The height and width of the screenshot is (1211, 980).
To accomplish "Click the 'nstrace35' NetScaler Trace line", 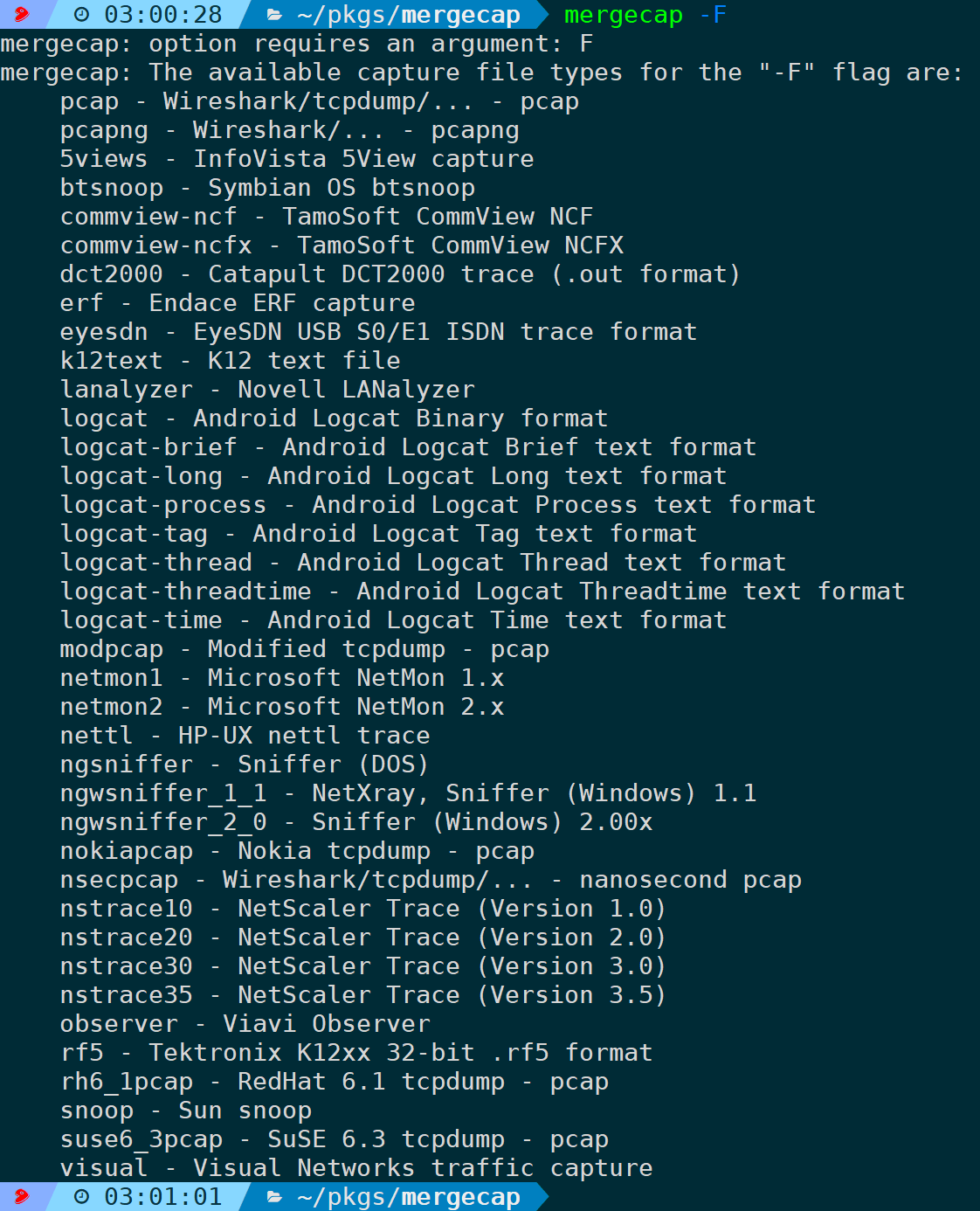I will pos(363,995).
